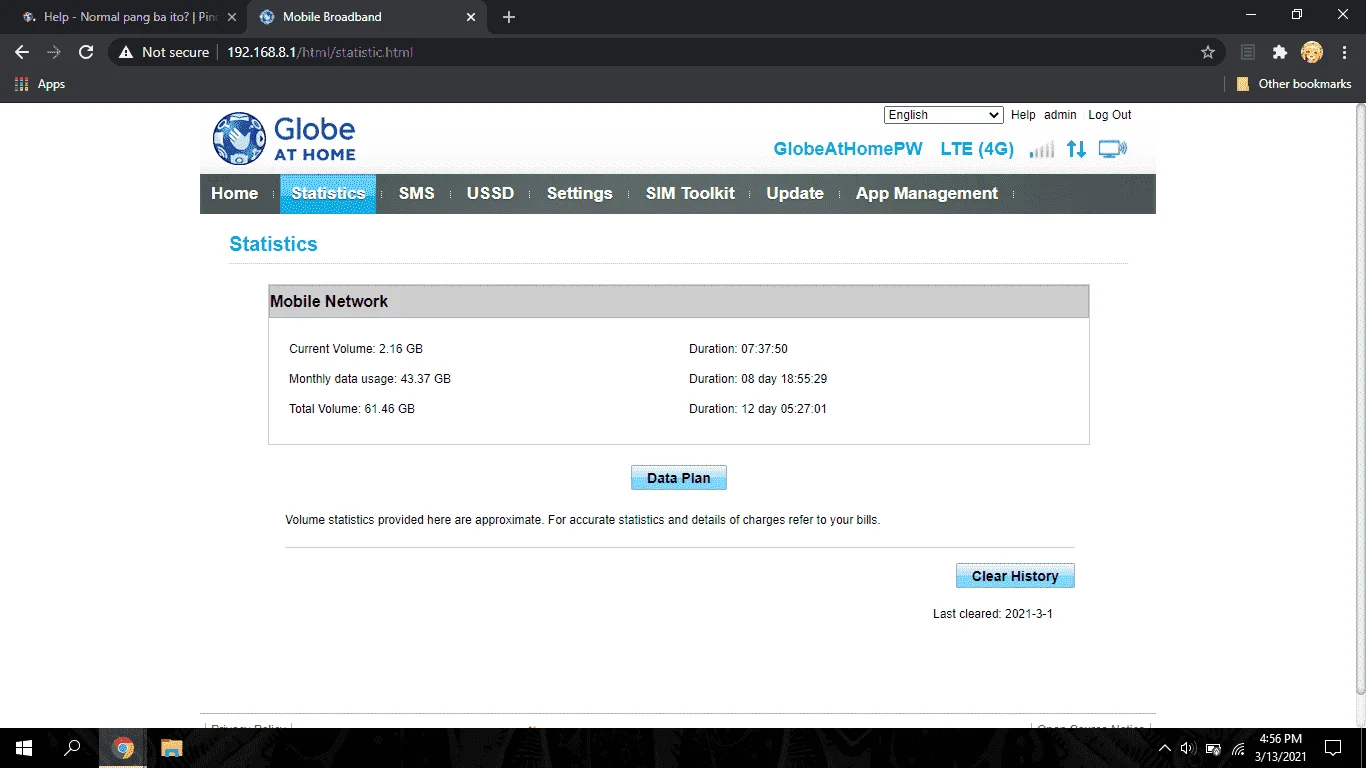Click the Last cleared: 2021-3-1 text
The height and width of the screenshot is (768, 1366).
993,614
